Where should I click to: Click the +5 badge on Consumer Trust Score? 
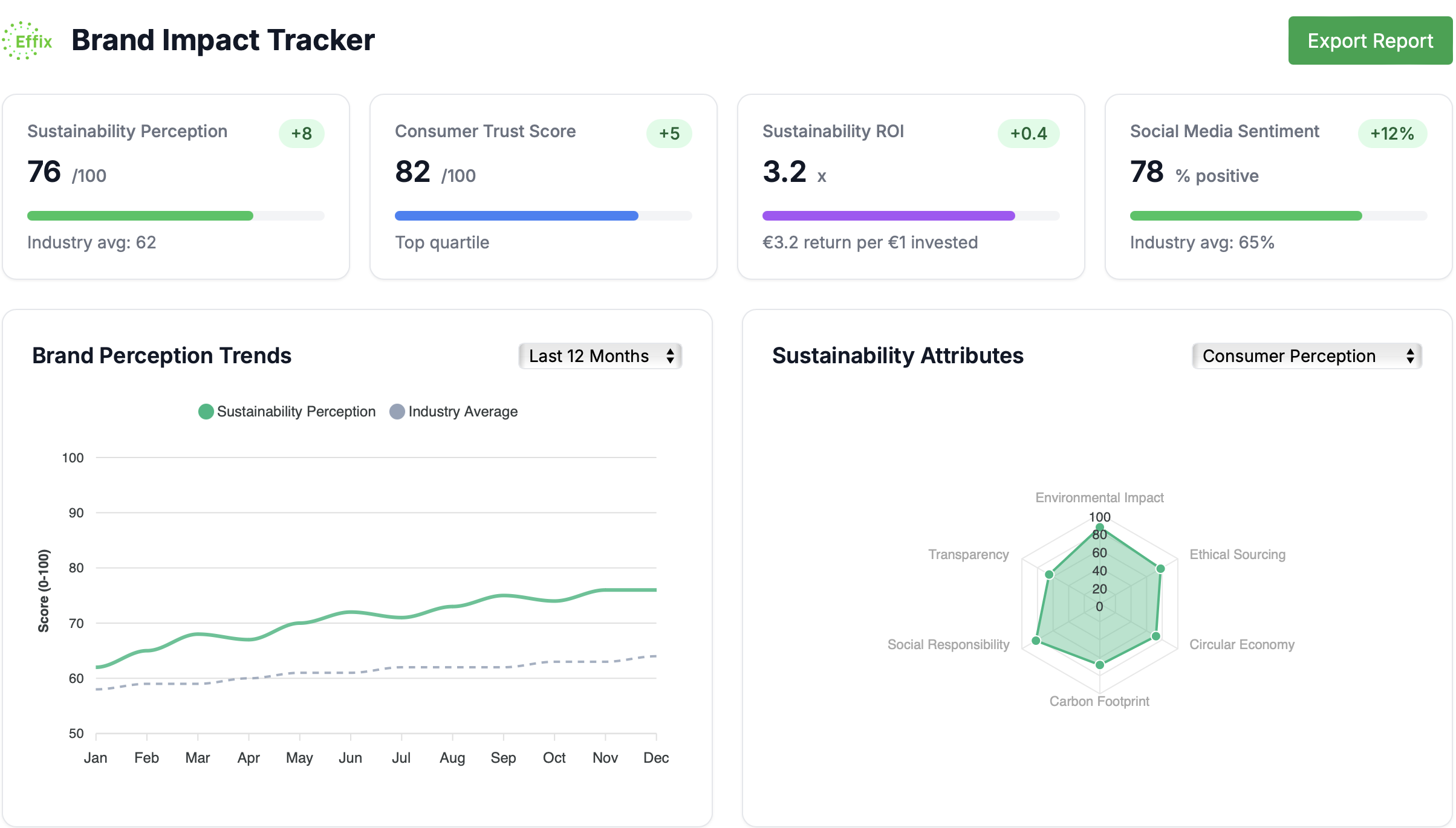coord(669,133)
